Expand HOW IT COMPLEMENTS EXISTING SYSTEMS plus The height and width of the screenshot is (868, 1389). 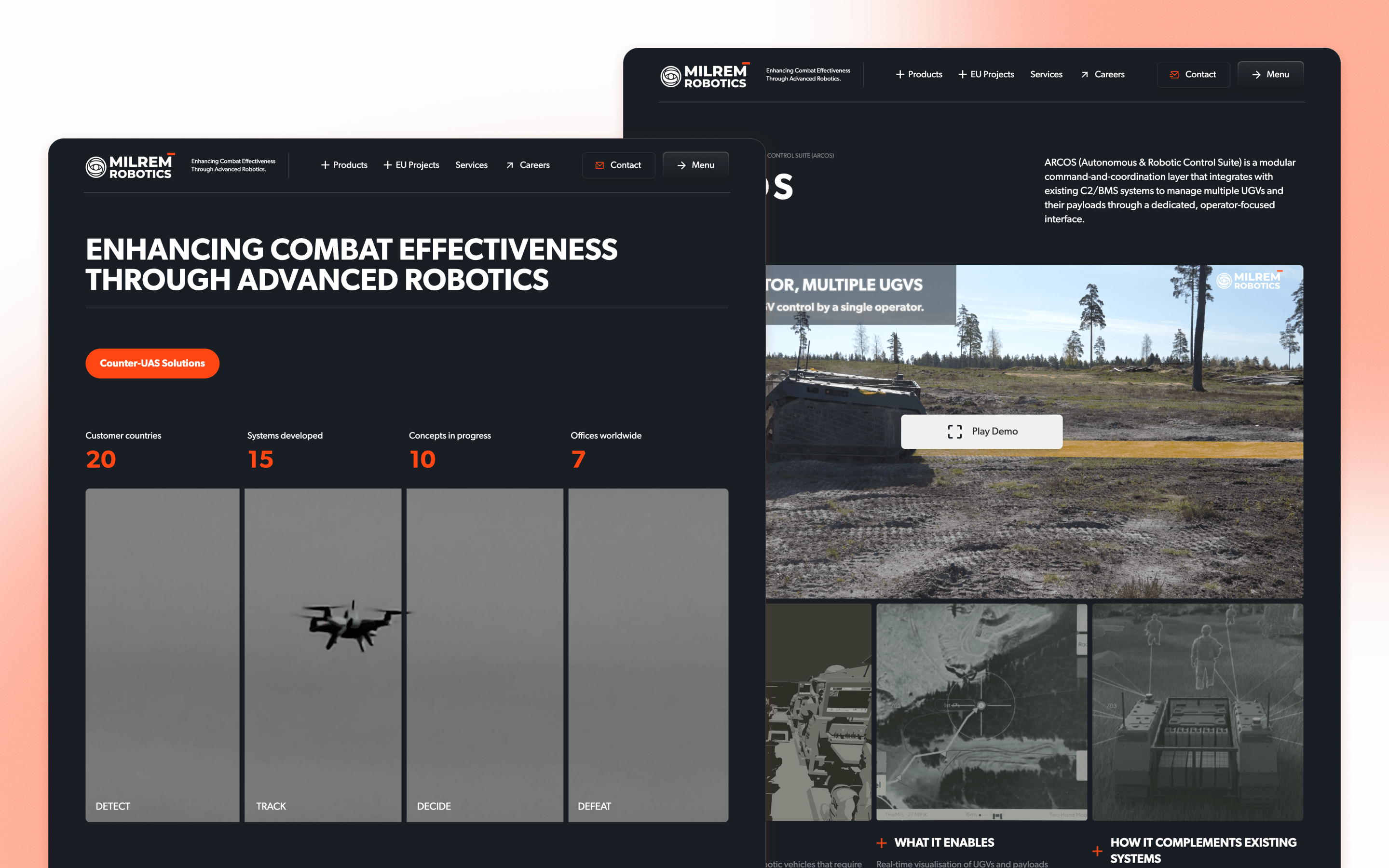pos(1097,851)
